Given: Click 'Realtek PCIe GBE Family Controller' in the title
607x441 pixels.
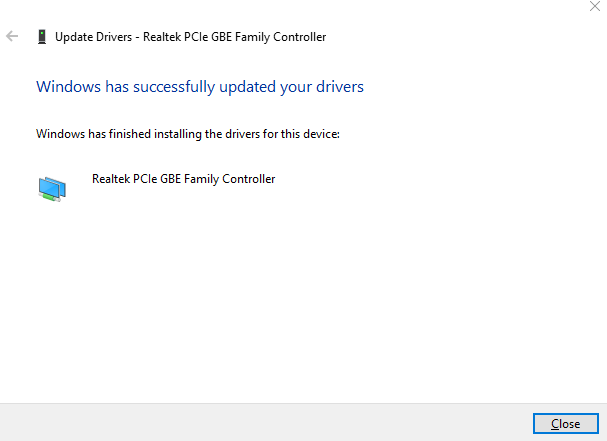Looking at the screenshot, I should click(x=235, y=37).
